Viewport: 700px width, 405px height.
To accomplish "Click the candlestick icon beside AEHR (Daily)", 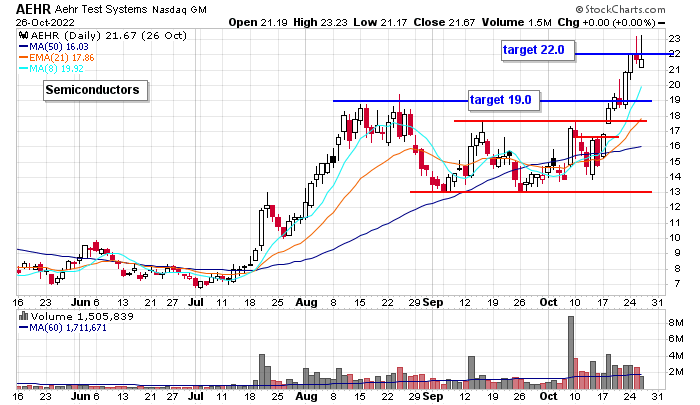I will (x=24, y=35).
